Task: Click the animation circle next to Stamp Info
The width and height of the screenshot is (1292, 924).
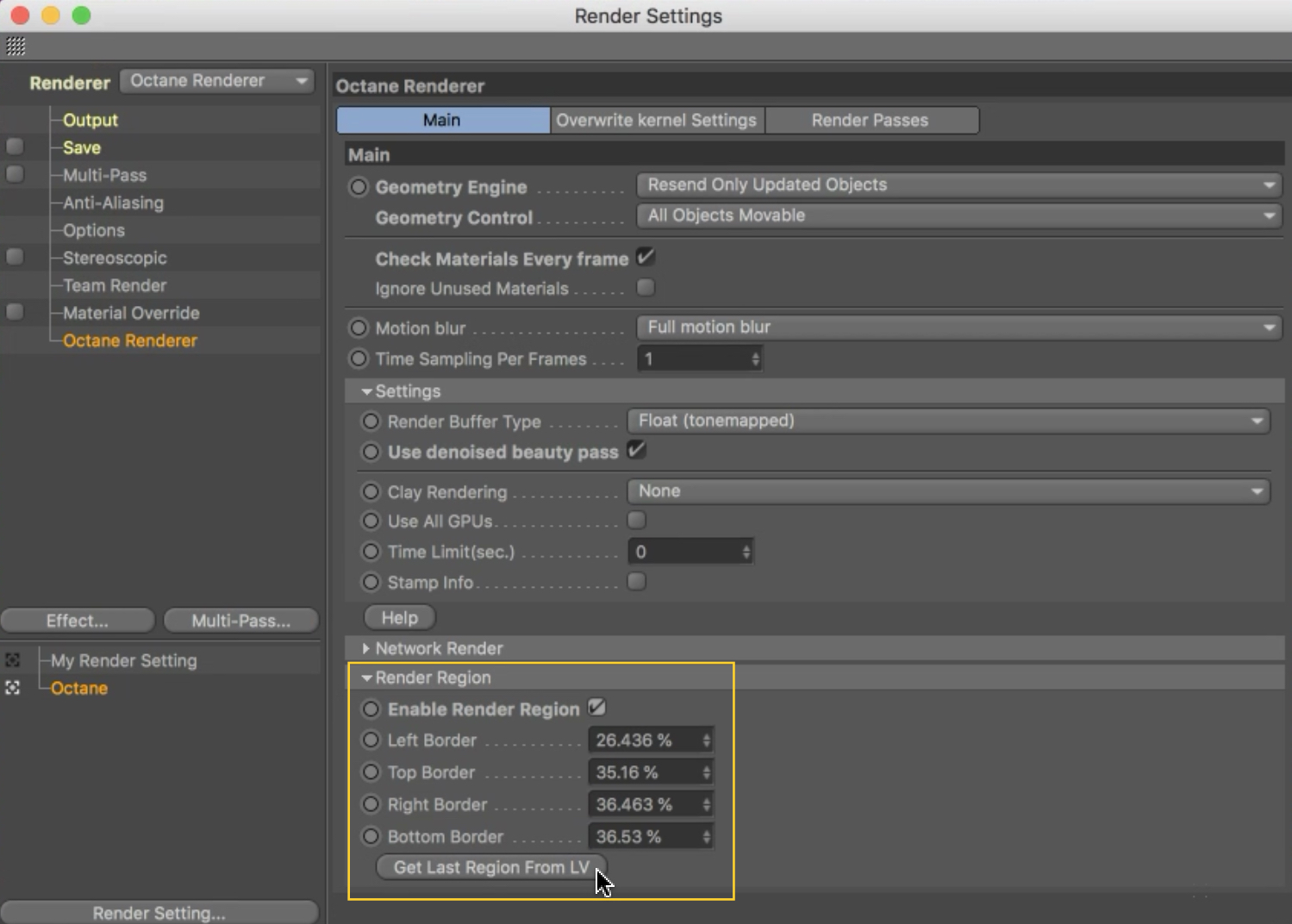Action: coord(371,583)
